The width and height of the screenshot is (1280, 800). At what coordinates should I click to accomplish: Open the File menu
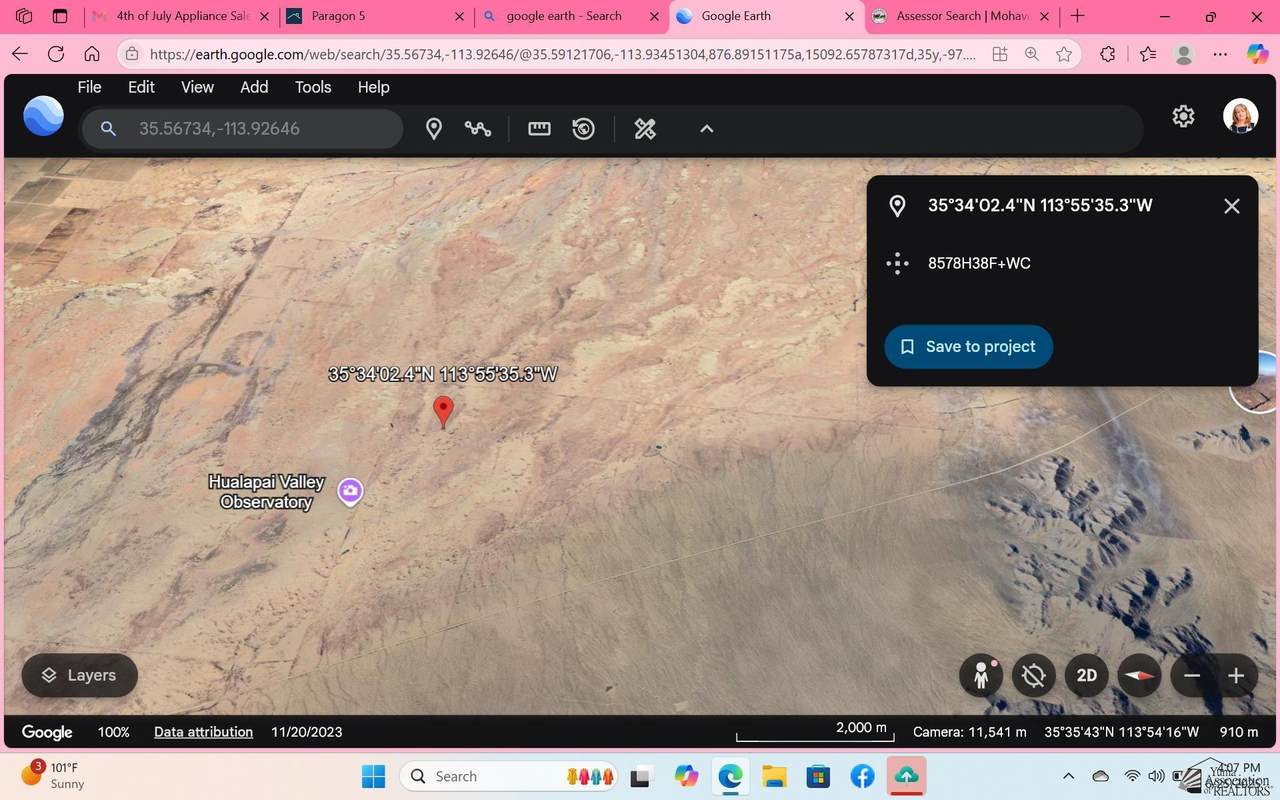89,87
